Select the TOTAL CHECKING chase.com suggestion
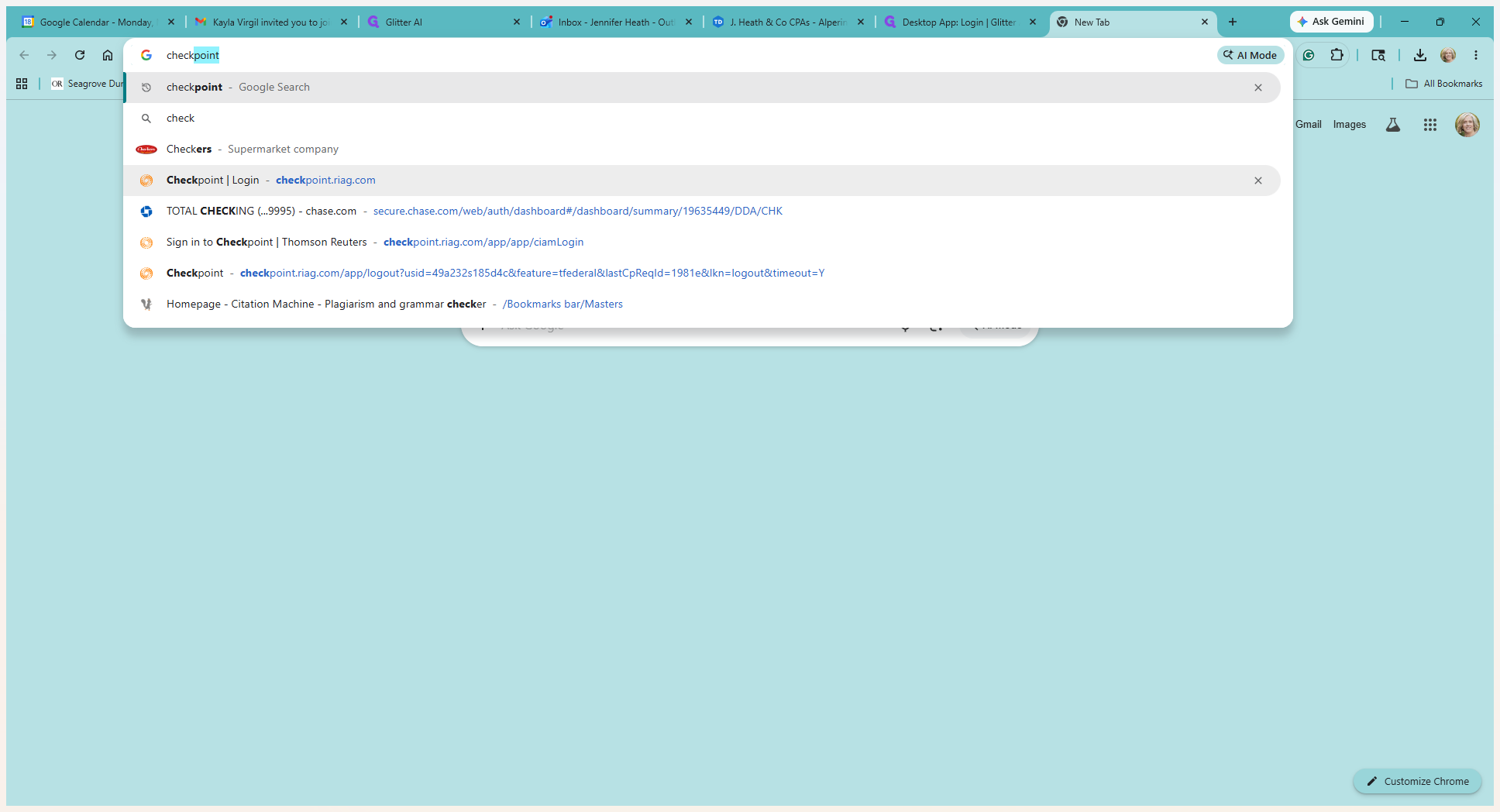The image size is (1500, 812). point(702,212)
